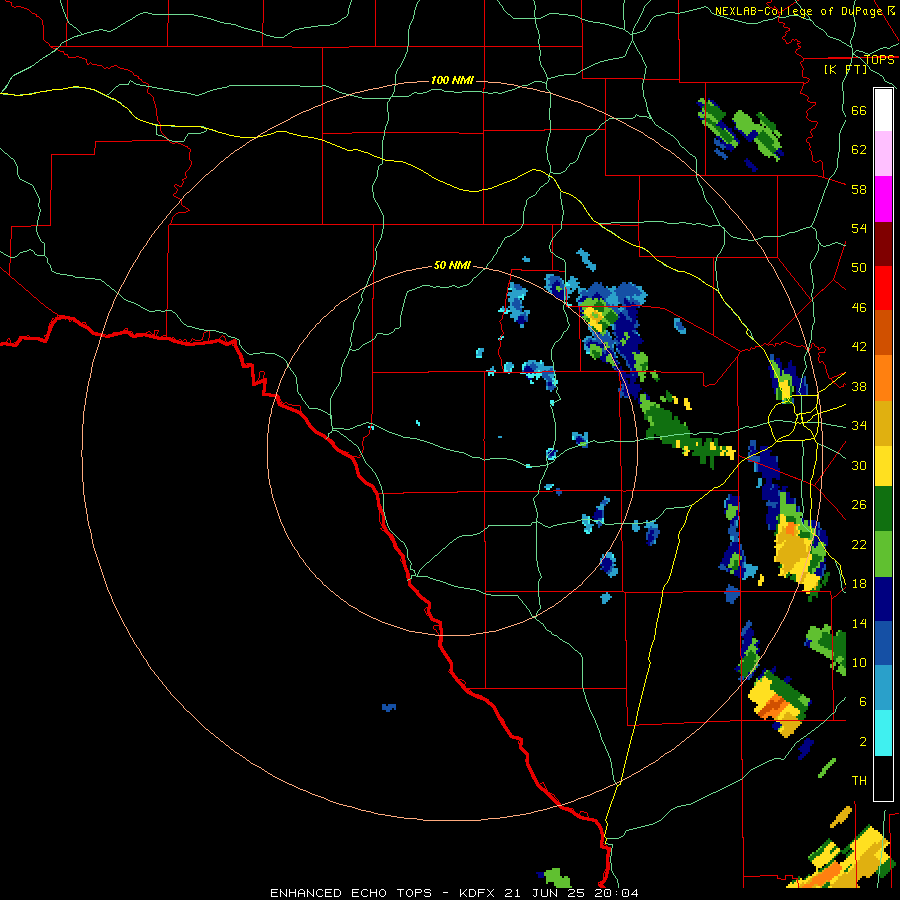The image size is (900, 900).
Task: Select the dark green legend swatch
Action: point(883,509)
